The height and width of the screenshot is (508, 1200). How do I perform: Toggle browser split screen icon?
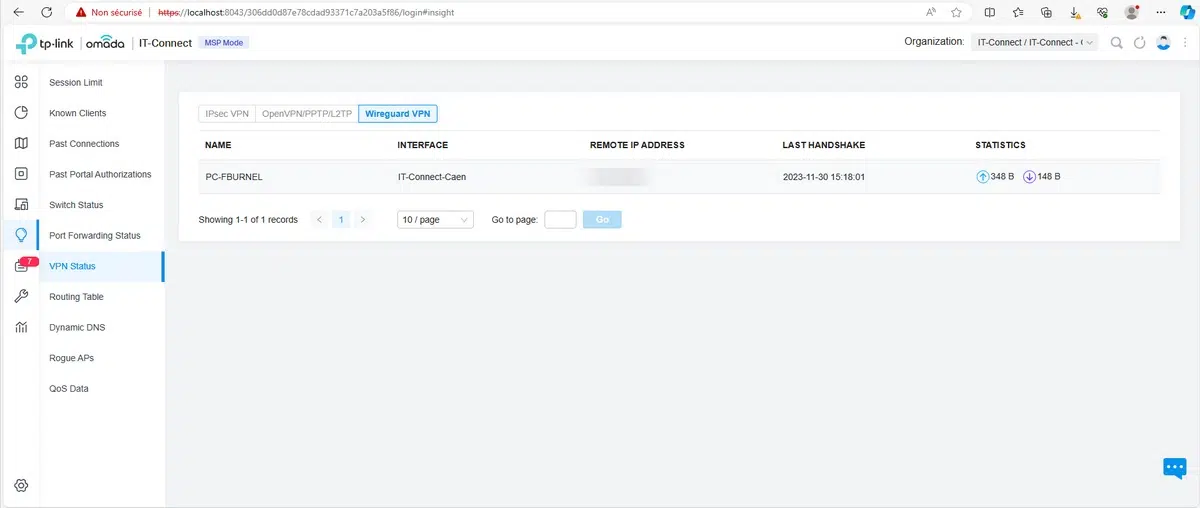[989, 12]
